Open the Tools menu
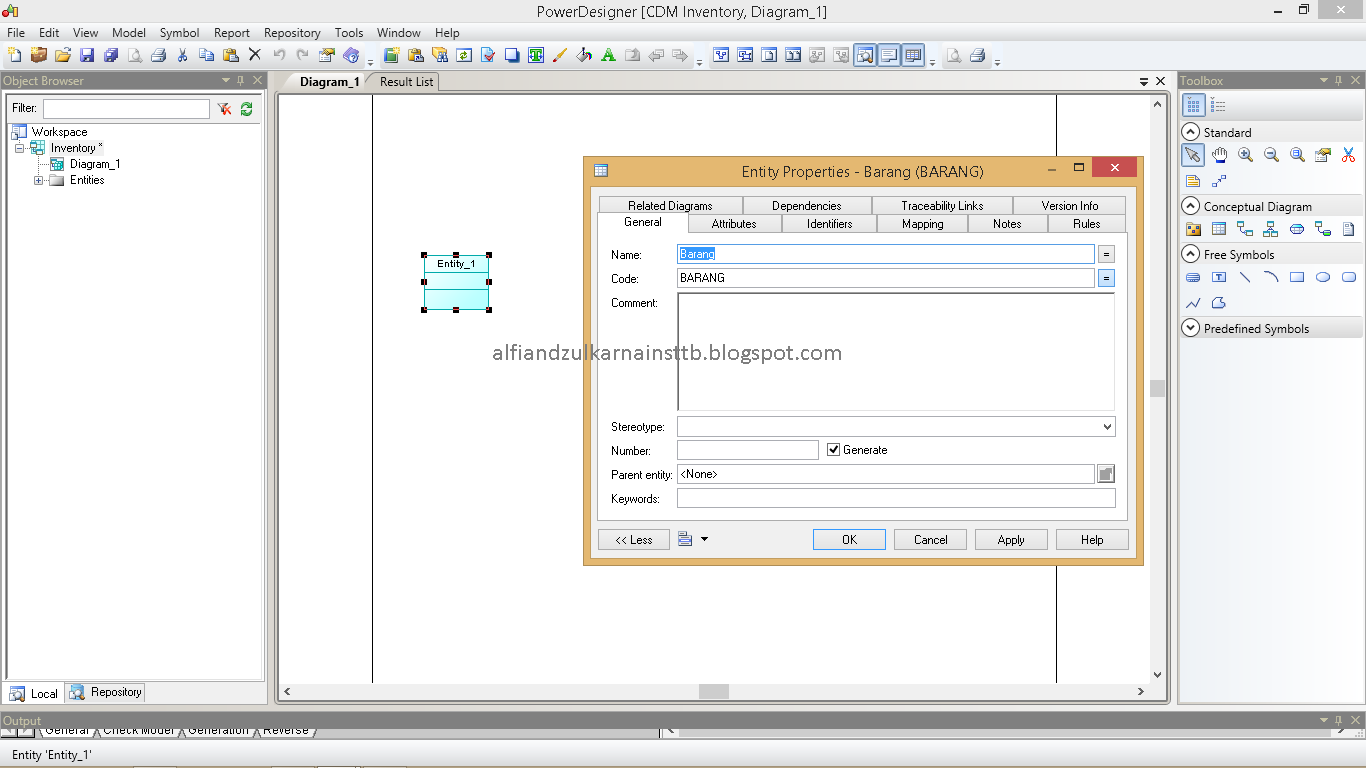The height and width of the screenshot is (768, 1366). point(348,32)
